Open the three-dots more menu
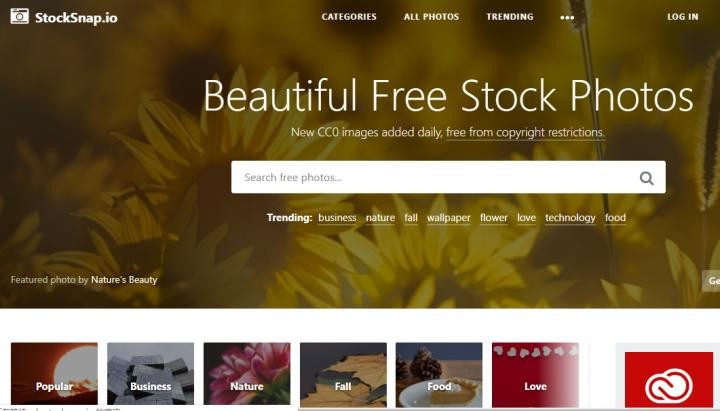720x411 pixels. (x=567, y=17)
